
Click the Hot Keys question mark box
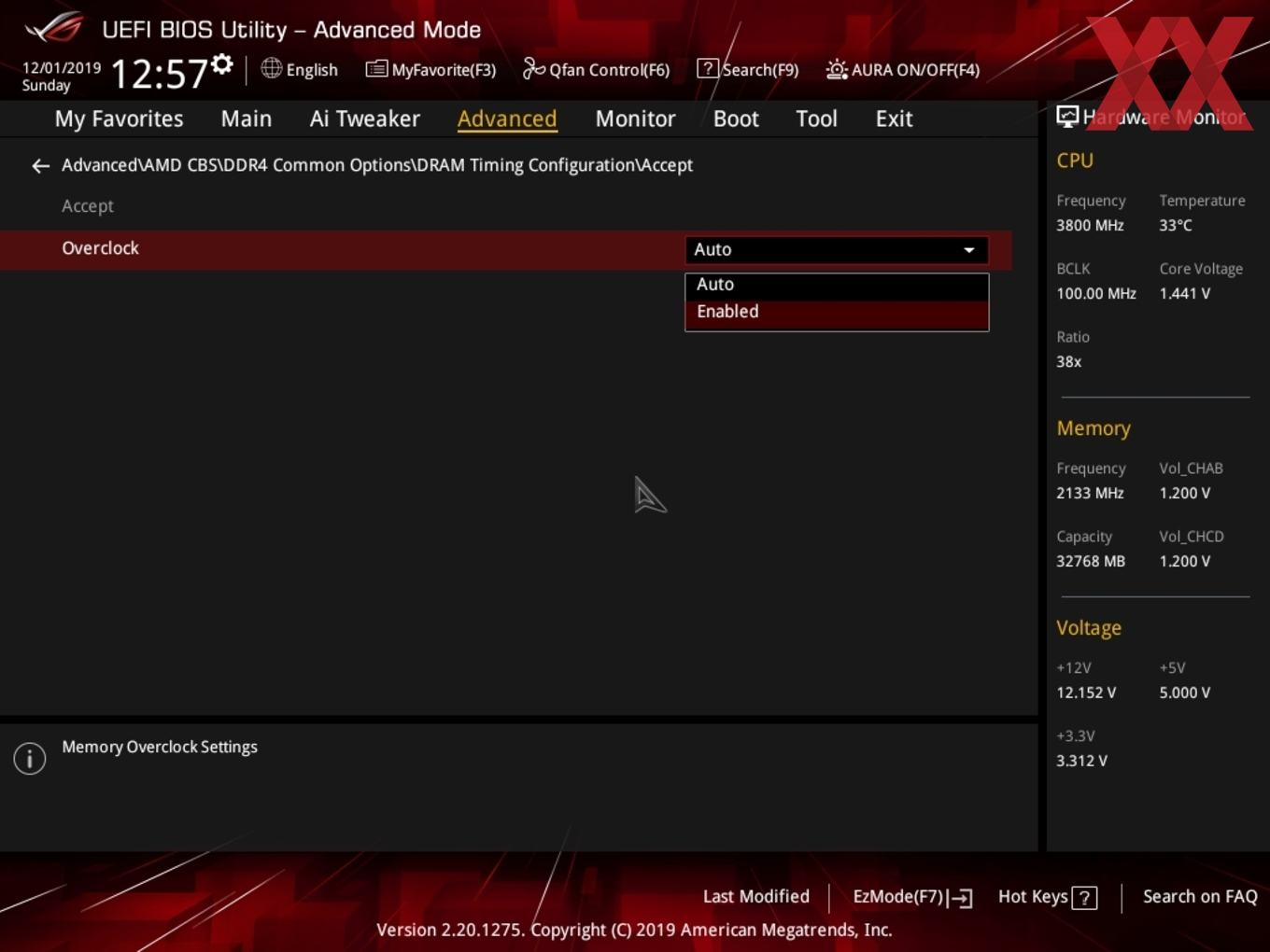(x=1084, y=898)
